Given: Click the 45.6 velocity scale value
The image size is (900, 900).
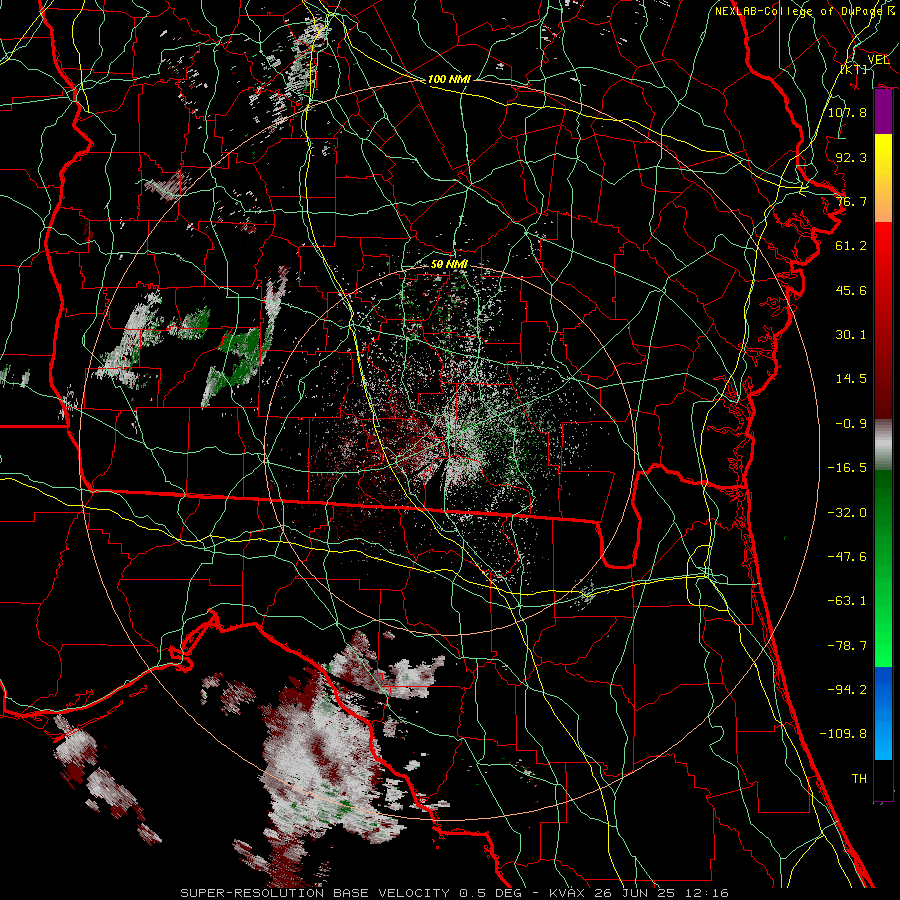Looking at the screenshot, I should (x=851, y=290).
